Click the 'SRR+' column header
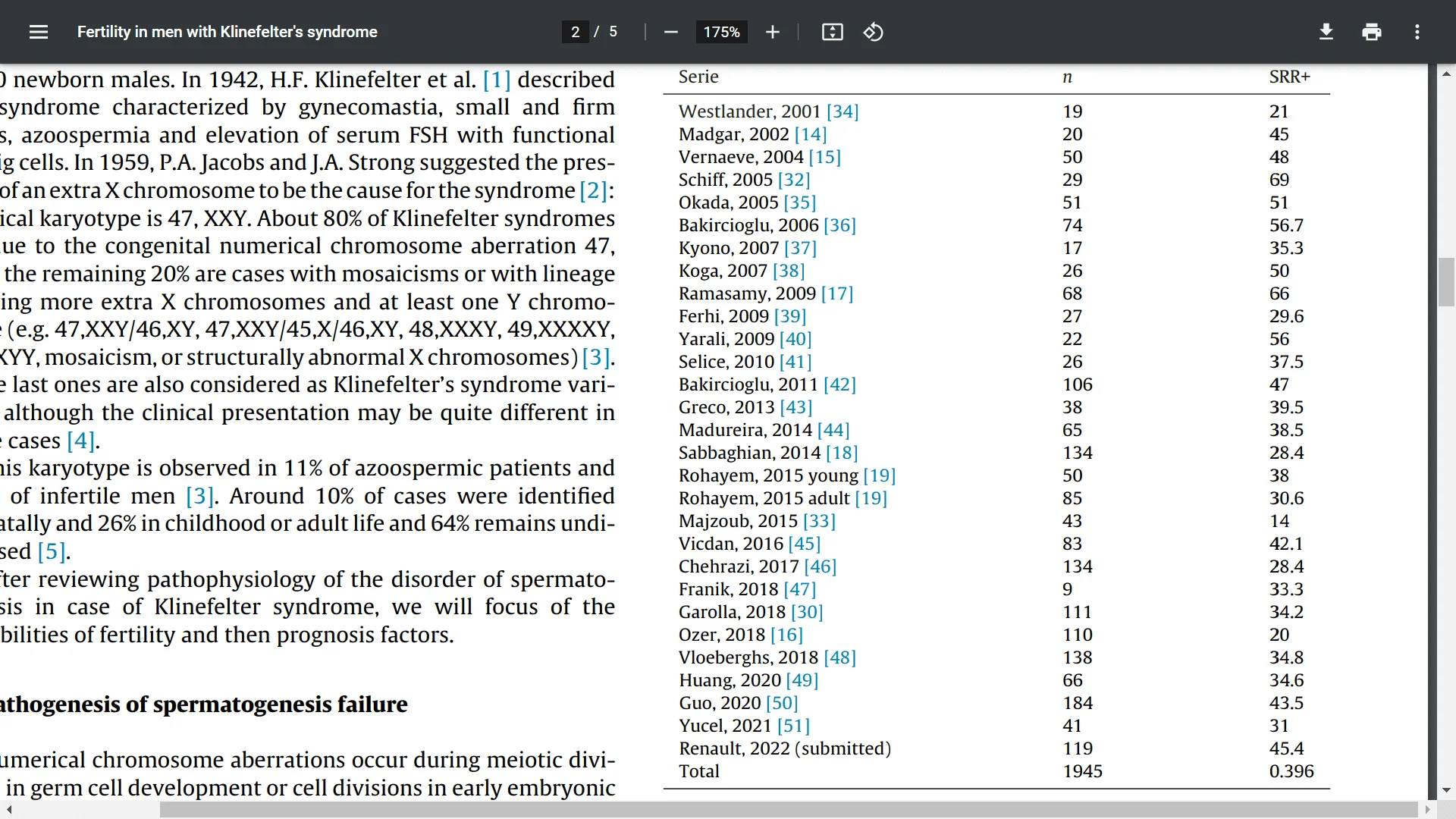The width and height of the screenshot is (1456, 819). click(1290, 77)
